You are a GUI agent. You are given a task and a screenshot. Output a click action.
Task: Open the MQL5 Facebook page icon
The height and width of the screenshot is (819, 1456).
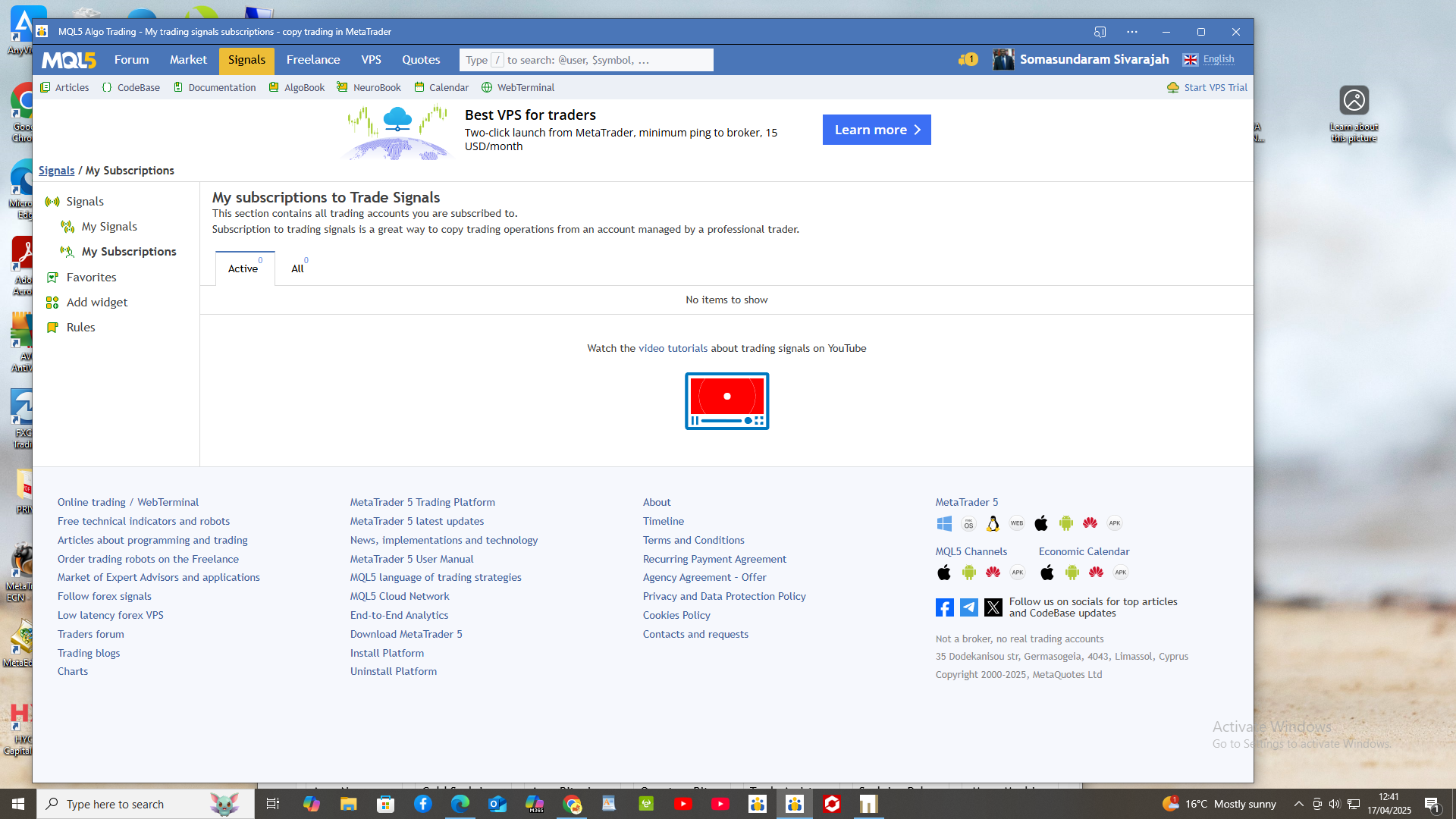tap(944, 607)
